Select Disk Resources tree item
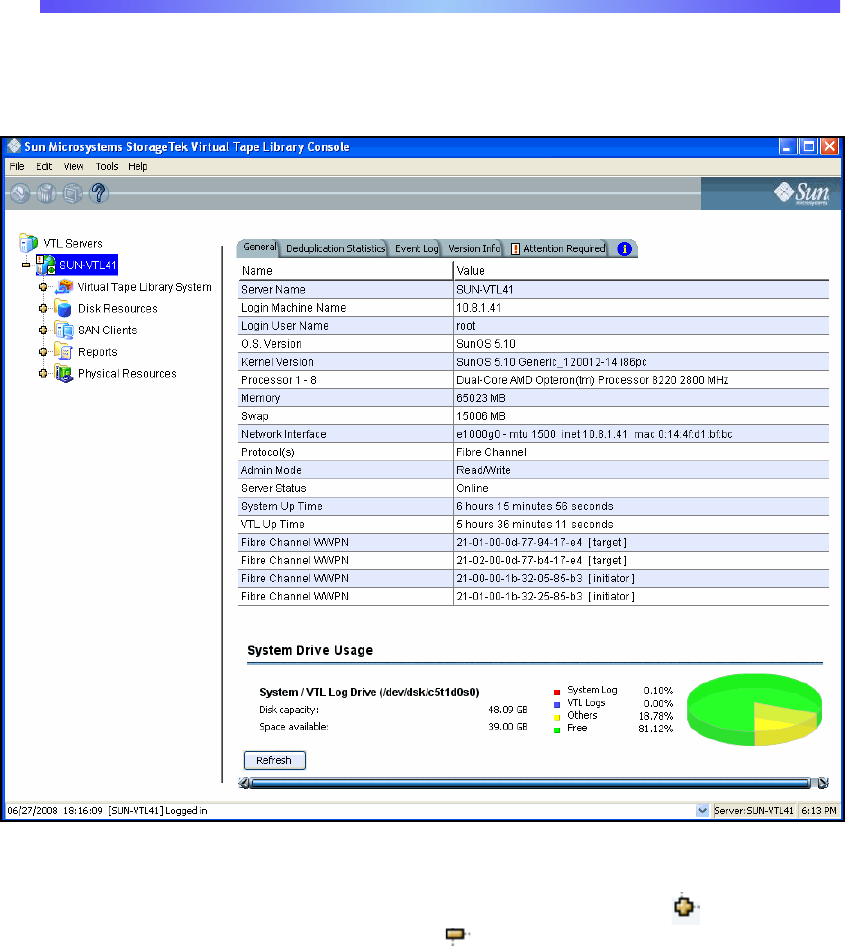This screenshot has width=845, height=946. (x=118, y=309)
